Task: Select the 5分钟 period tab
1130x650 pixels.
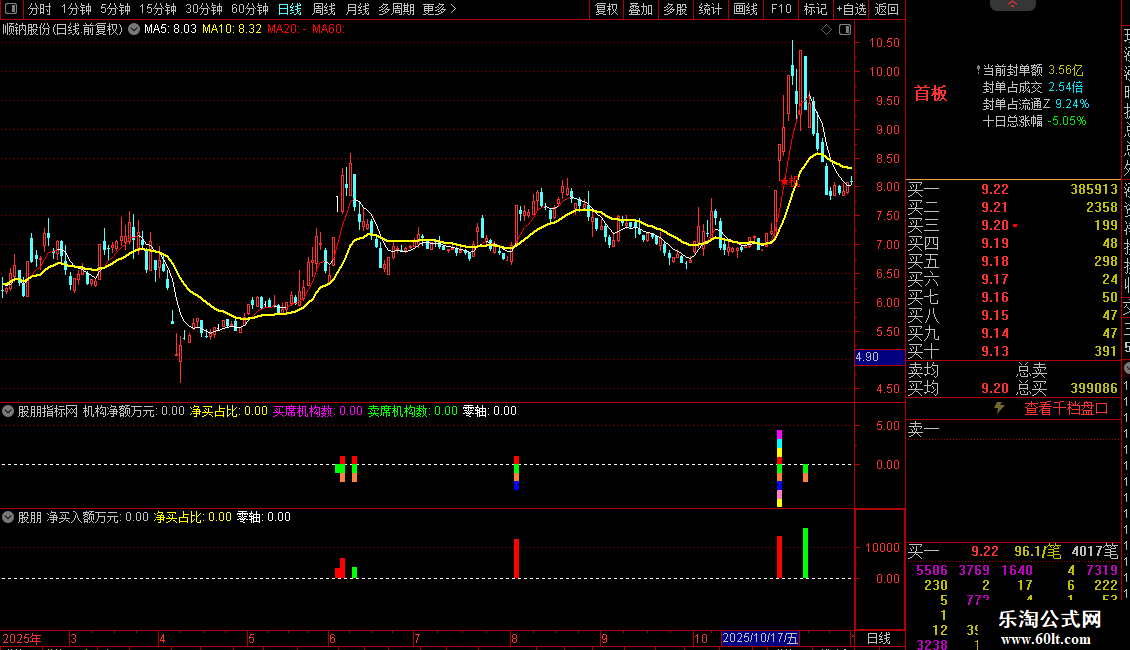Action: point(115,9)
